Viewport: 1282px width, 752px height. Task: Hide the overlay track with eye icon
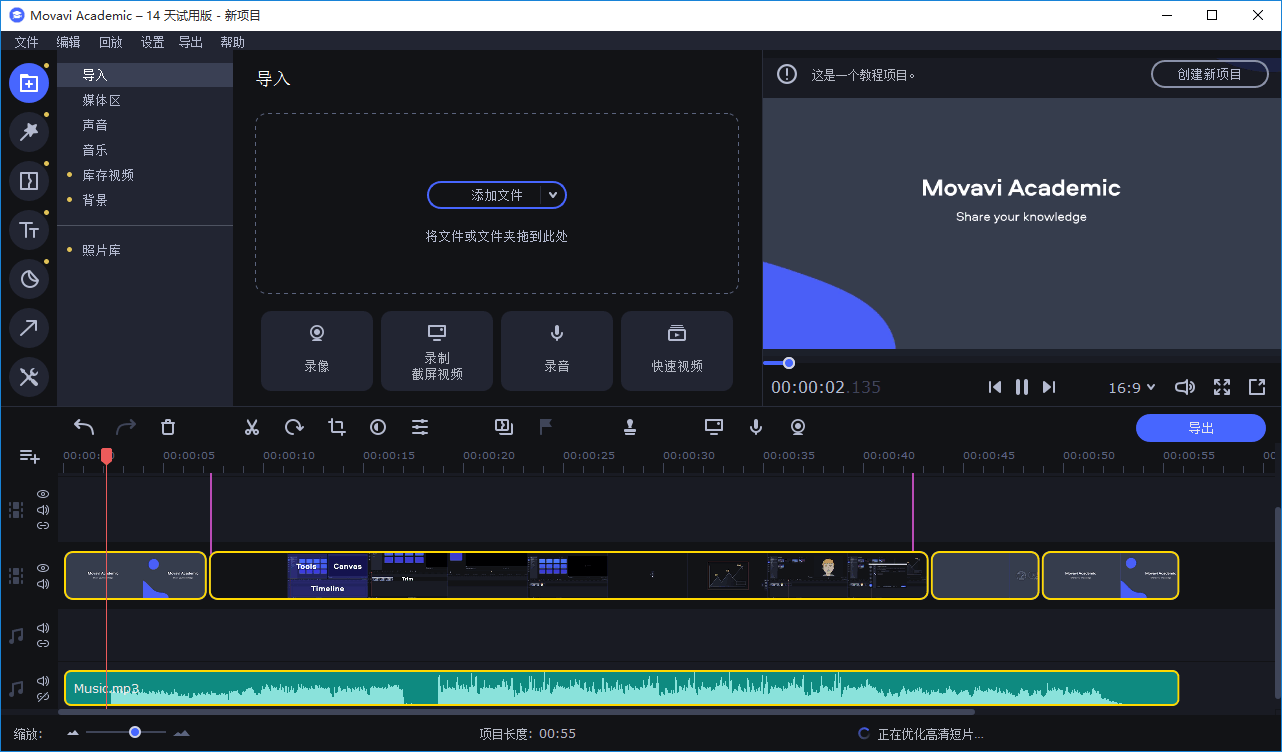pos(43,494)
